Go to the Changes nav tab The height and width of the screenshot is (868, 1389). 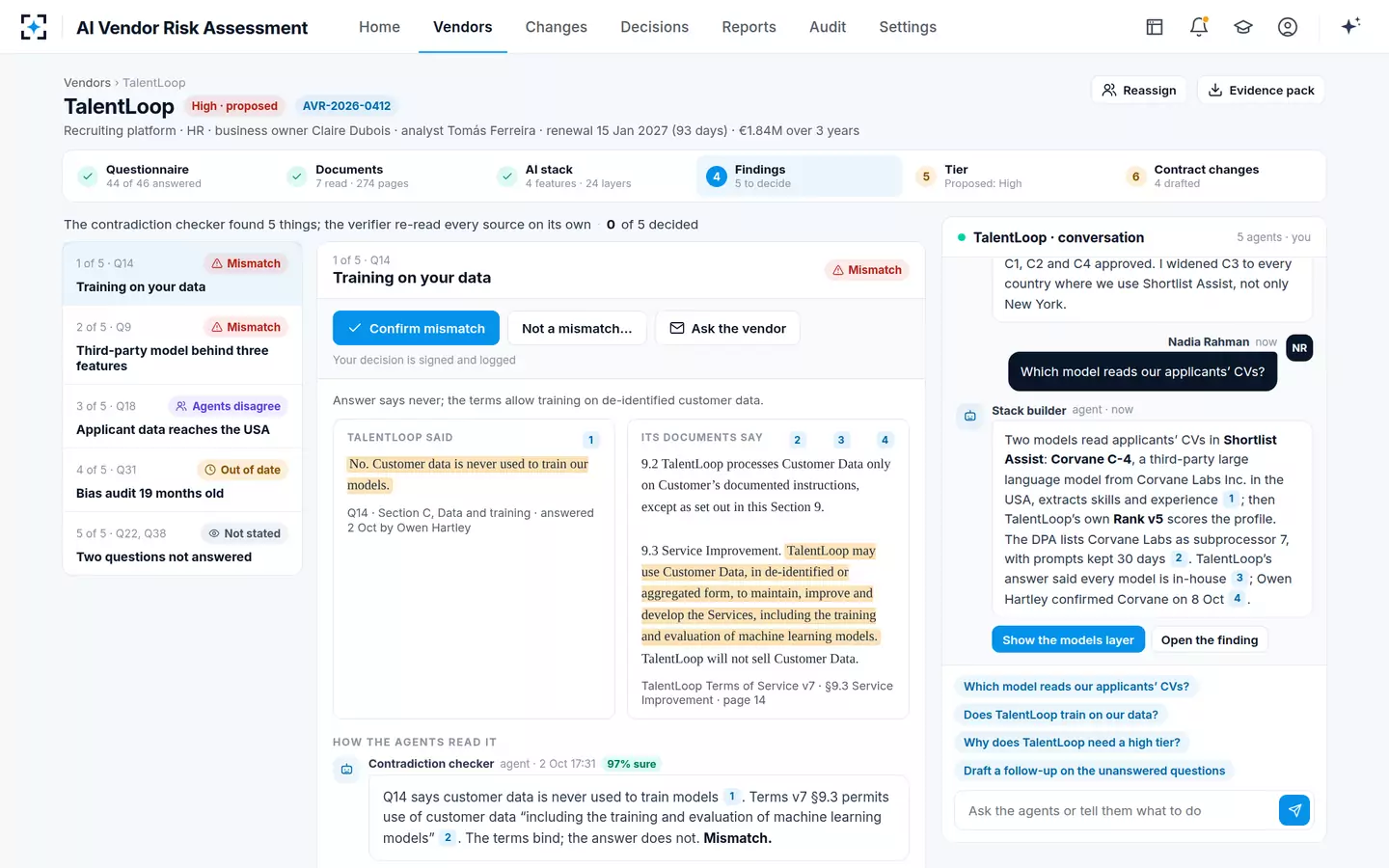(556, 27)
